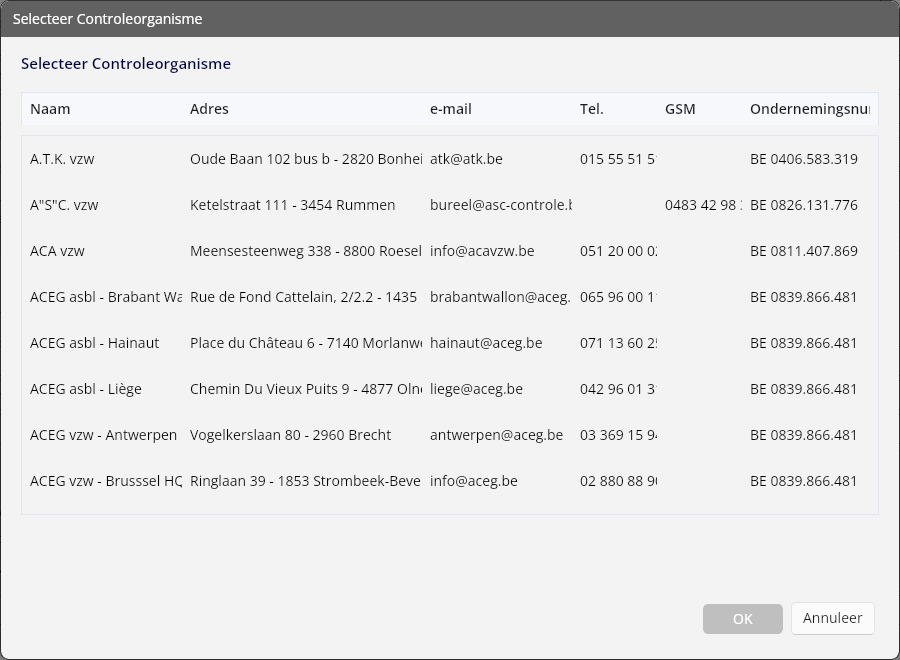Click the atk@atk.be email cell

click(x=466, y=159)
